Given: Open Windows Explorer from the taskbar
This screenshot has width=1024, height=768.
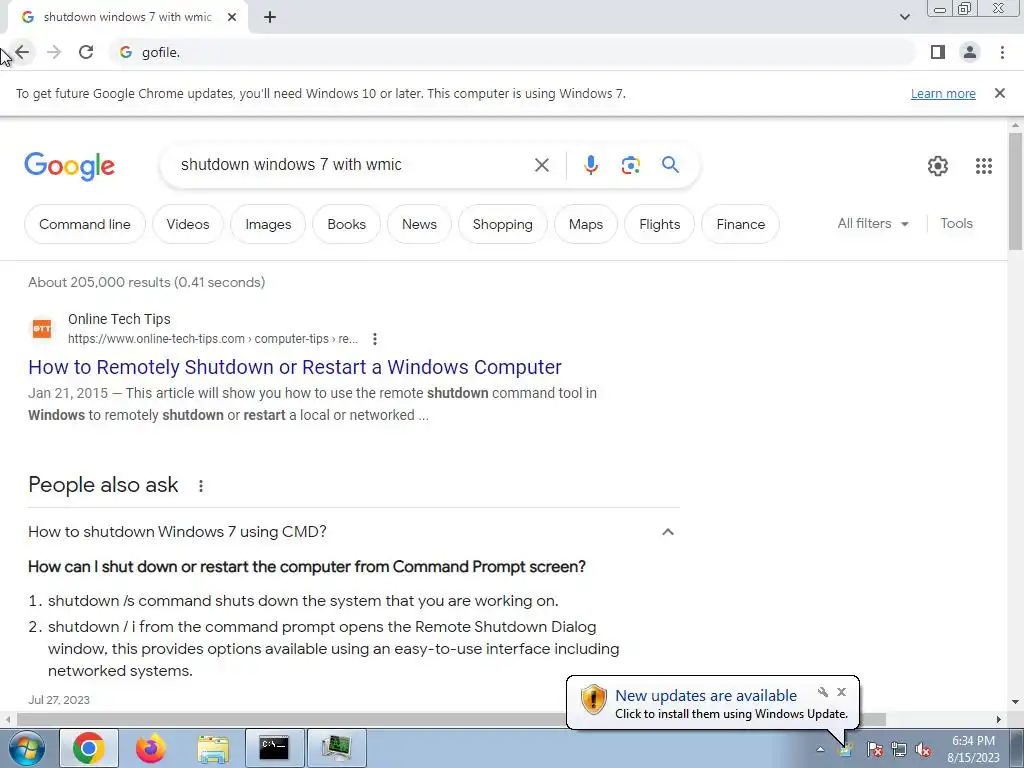Looking at the screenshot, I should pyautogui.click(x=213, y=749).
